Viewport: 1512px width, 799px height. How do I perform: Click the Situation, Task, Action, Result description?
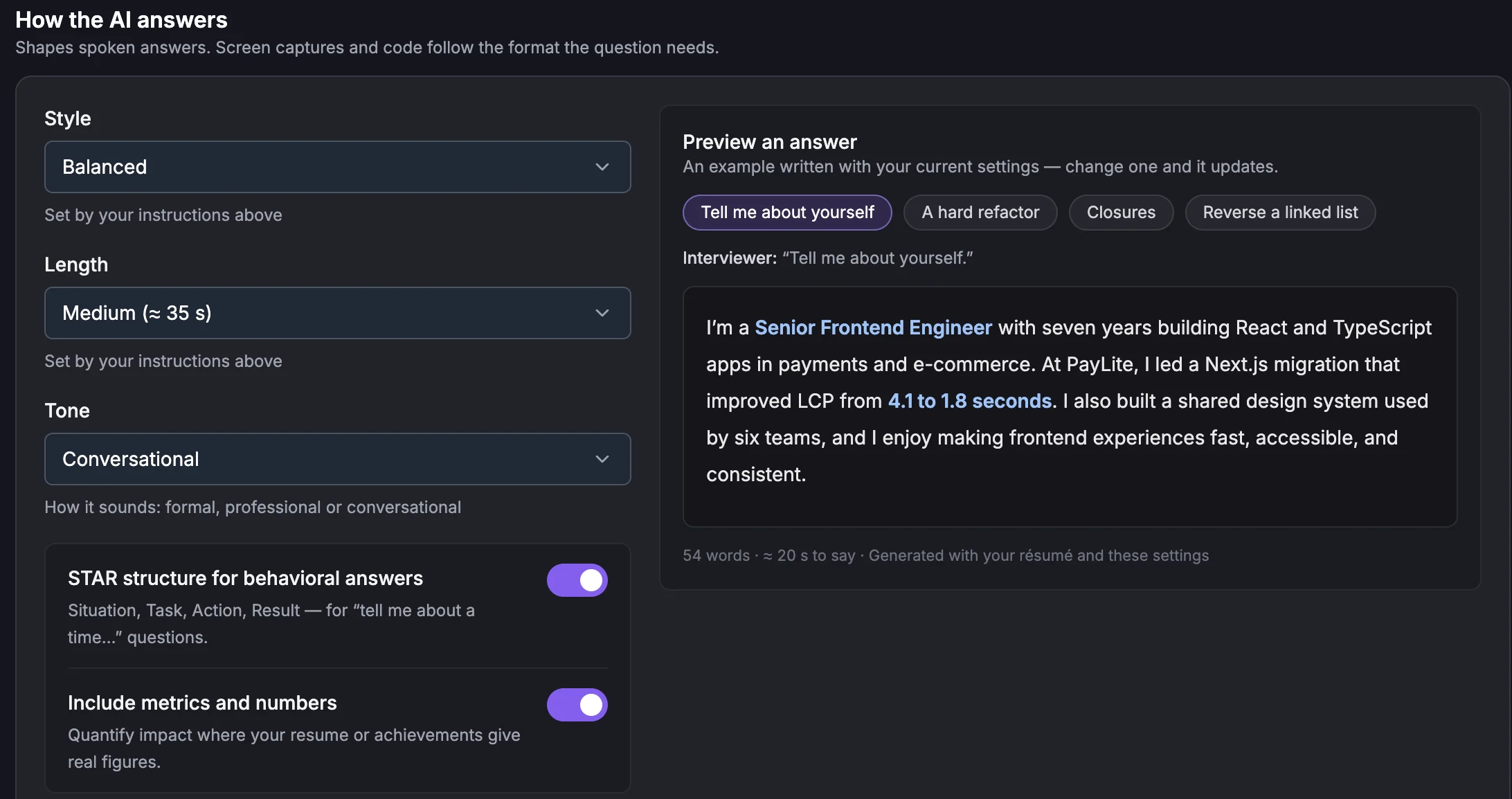(271, 624)
